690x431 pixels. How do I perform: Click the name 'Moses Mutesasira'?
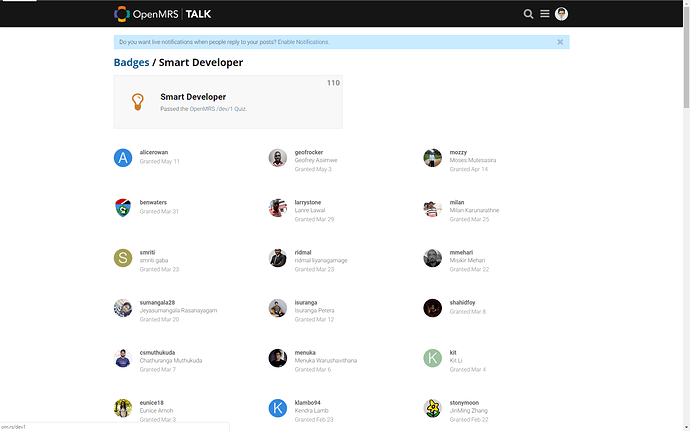473,160
